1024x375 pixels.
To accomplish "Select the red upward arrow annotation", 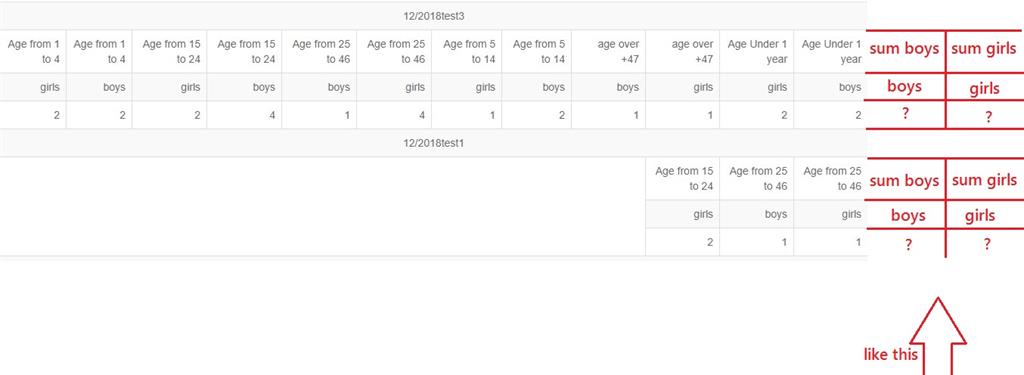I will click(938, 336).
